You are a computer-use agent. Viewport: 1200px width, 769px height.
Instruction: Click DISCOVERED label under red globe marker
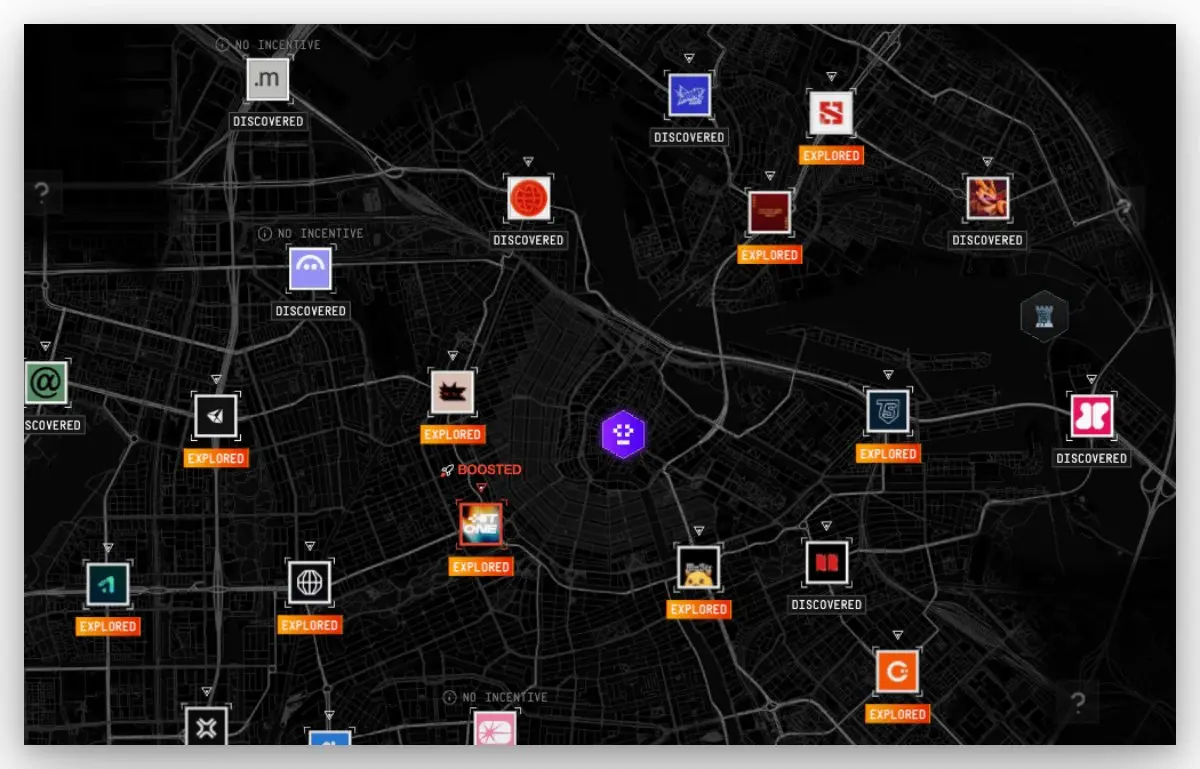point(528,240)
